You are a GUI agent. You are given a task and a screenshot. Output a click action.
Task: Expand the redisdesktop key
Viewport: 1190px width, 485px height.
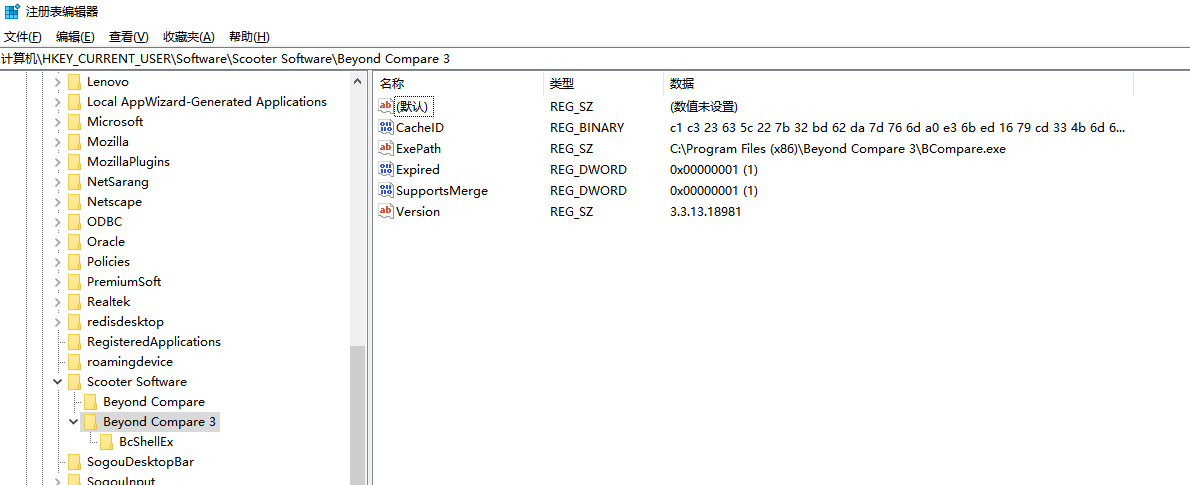tap(57, 322)
